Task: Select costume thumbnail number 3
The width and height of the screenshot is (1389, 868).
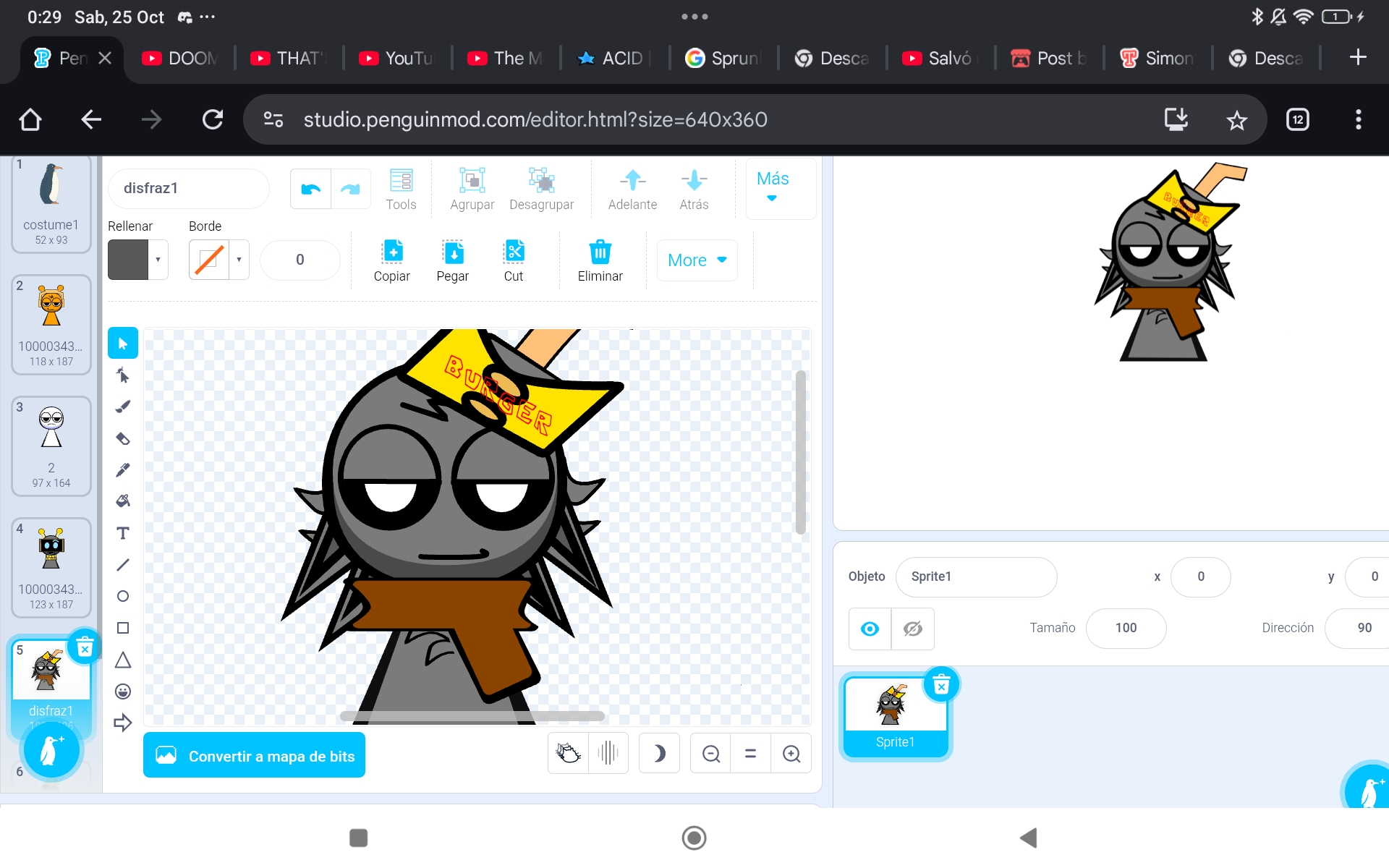Action: 51,446
